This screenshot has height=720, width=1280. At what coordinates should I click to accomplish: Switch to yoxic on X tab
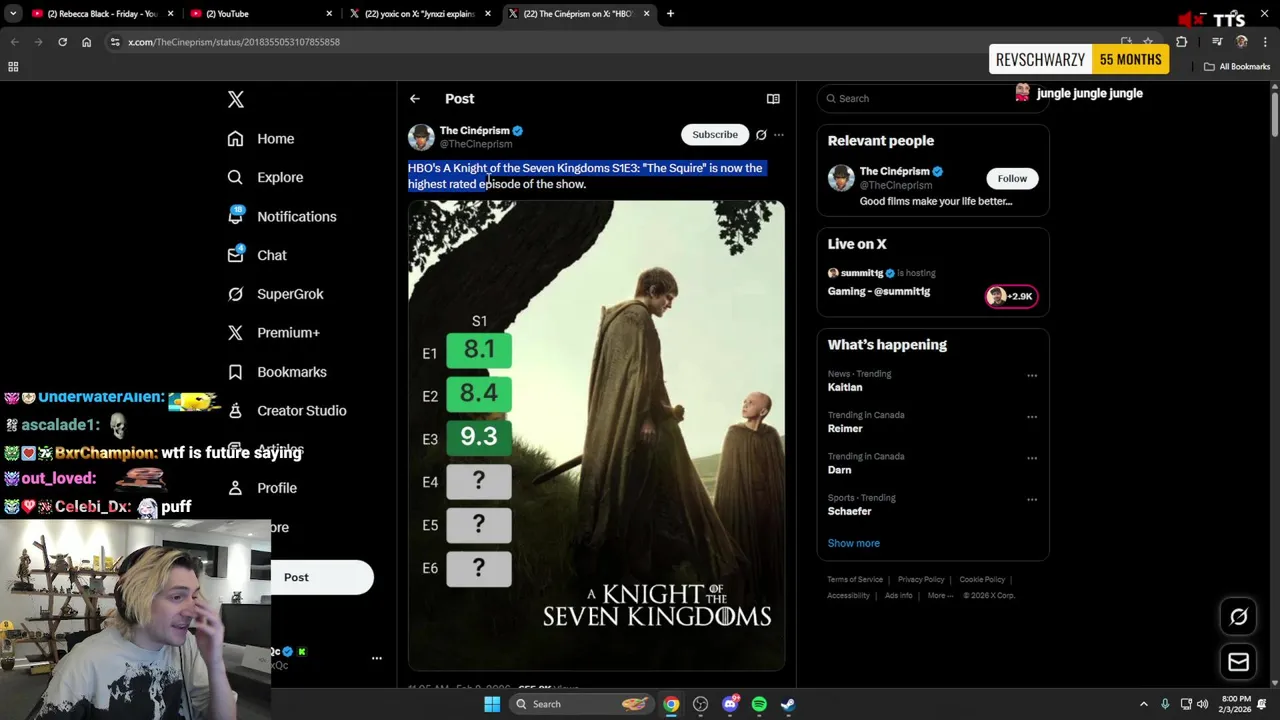tap(418, 14)
